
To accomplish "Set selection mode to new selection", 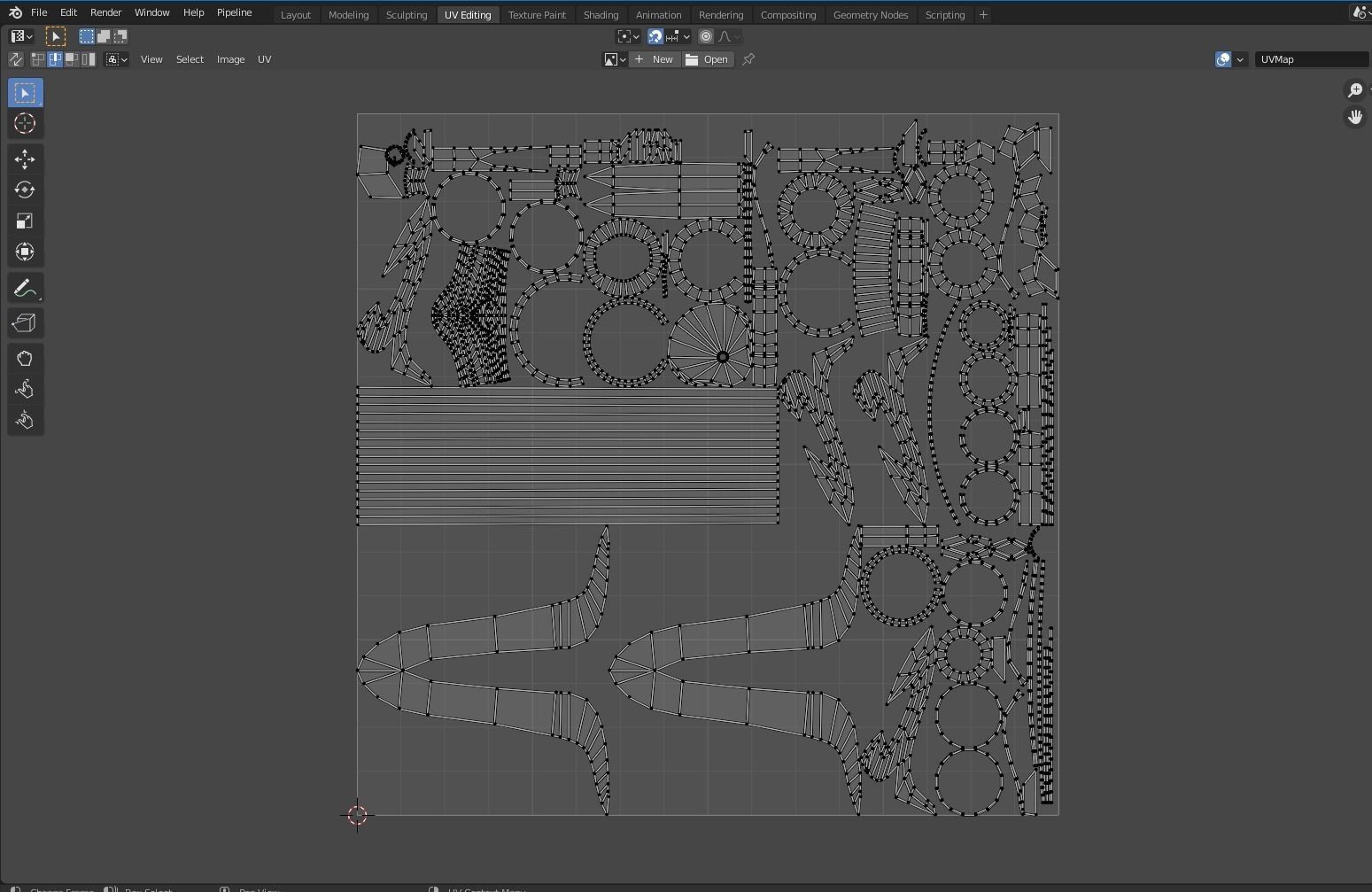I will 87,36.
